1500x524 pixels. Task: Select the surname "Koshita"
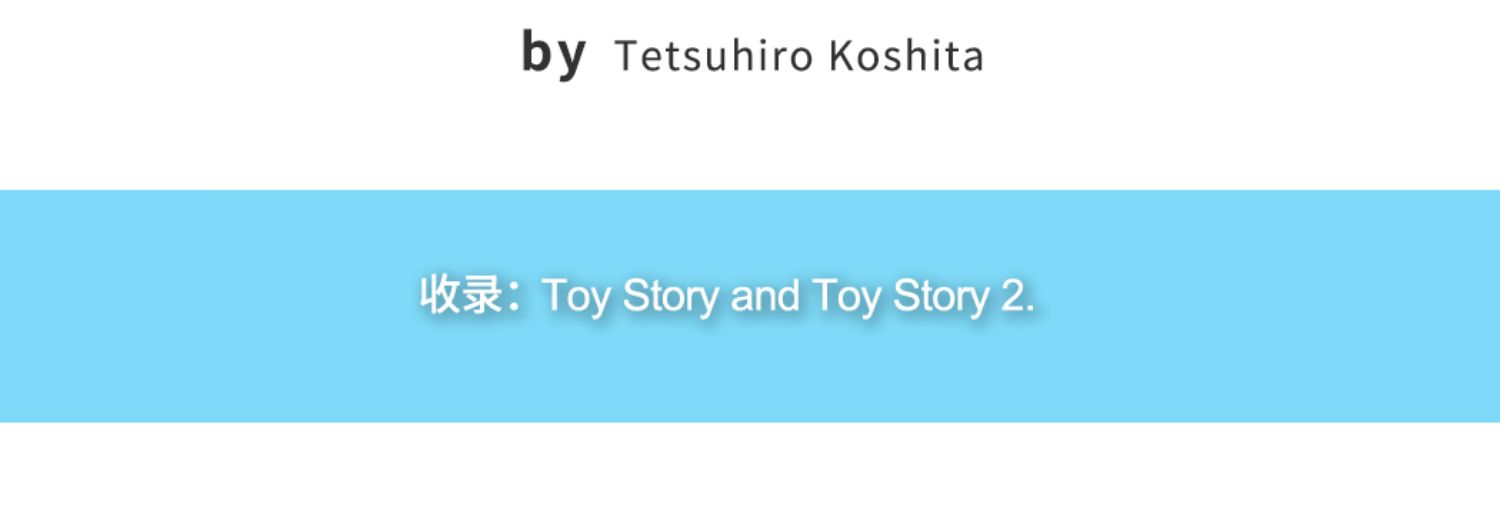(x=905, y=57)
